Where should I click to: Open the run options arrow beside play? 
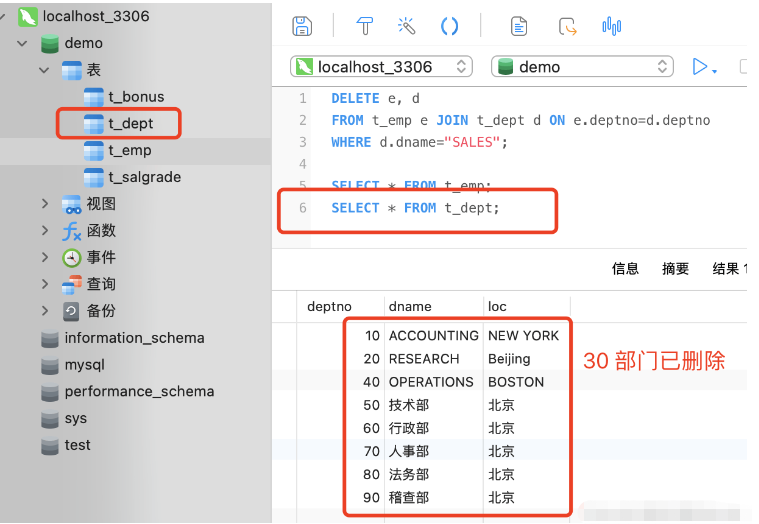(714, 71)
